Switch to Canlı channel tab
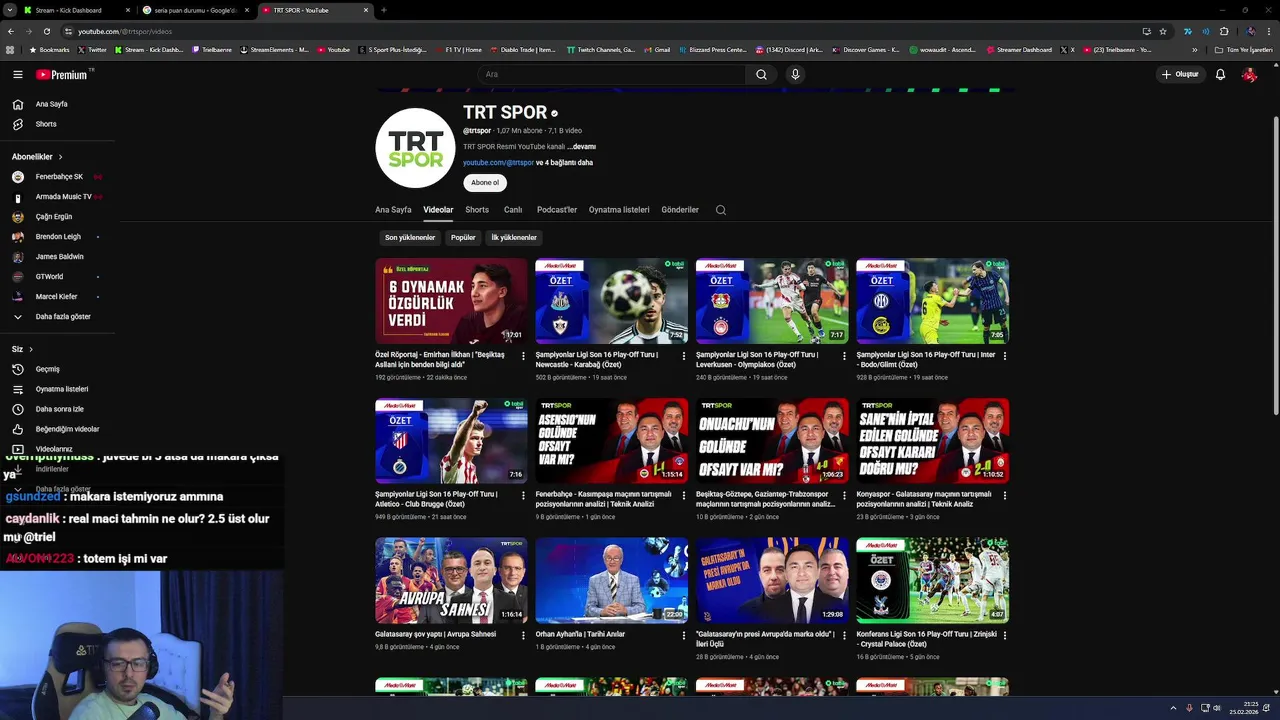 (513, 210)
